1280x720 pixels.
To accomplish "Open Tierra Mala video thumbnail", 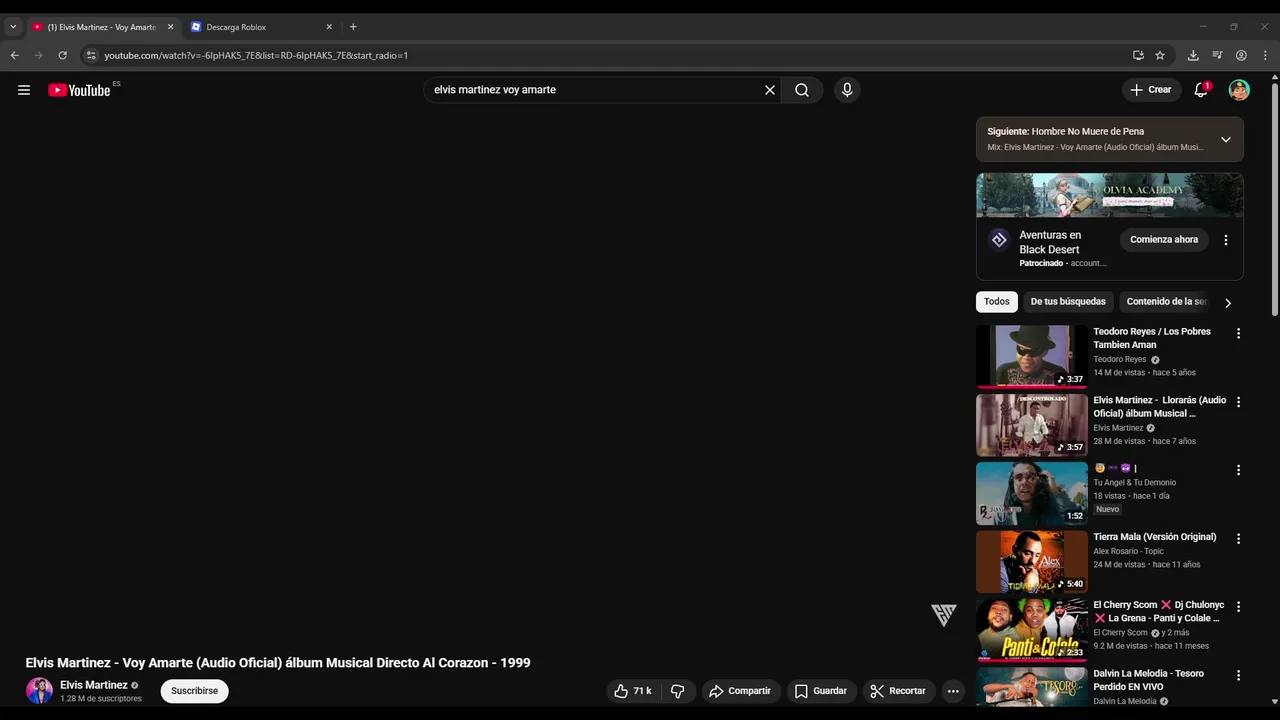I will click(x=1032, y=562).
